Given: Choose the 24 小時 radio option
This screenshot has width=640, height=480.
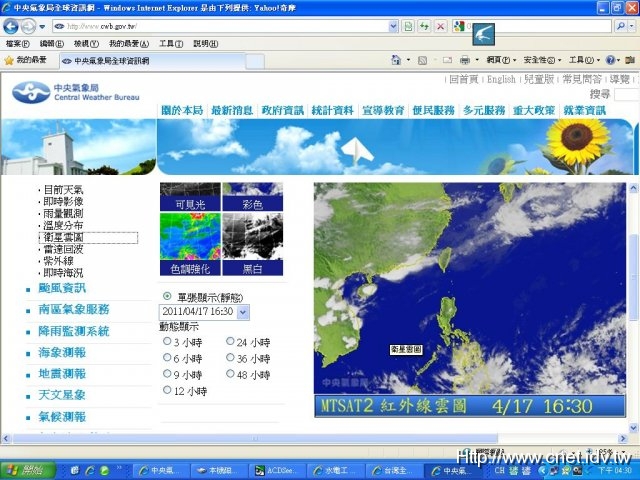Looking at the screenshot, I should tap(228, 342).
